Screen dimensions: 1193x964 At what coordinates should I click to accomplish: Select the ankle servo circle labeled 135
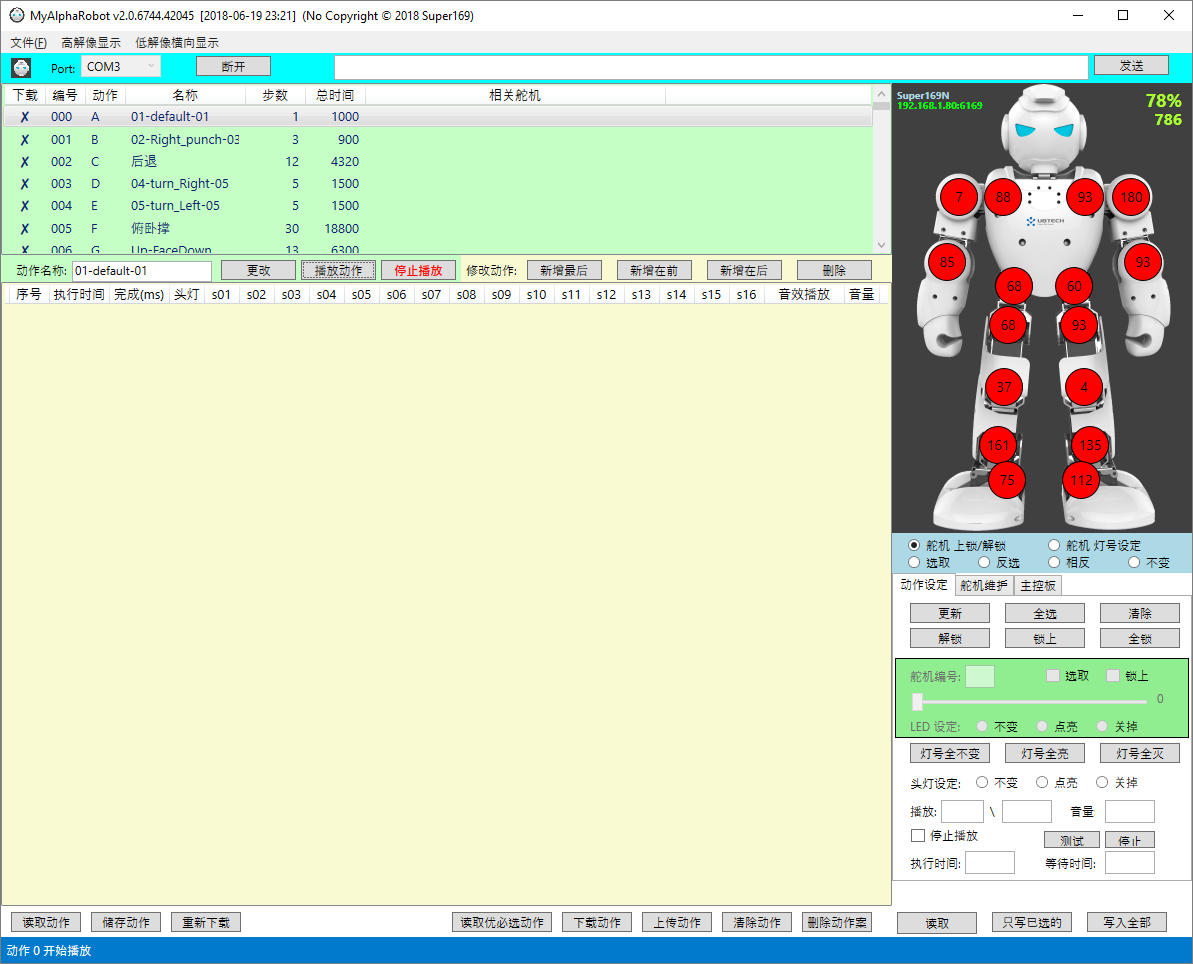point(1090,445)
